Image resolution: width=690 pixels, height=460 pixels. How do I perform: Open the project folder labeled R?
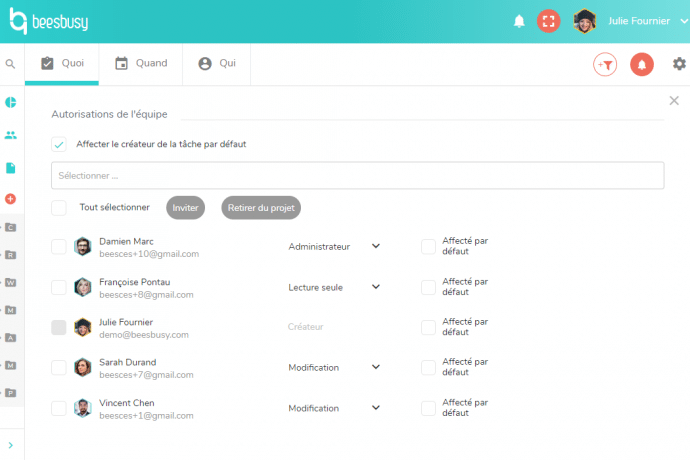[11, 255]
